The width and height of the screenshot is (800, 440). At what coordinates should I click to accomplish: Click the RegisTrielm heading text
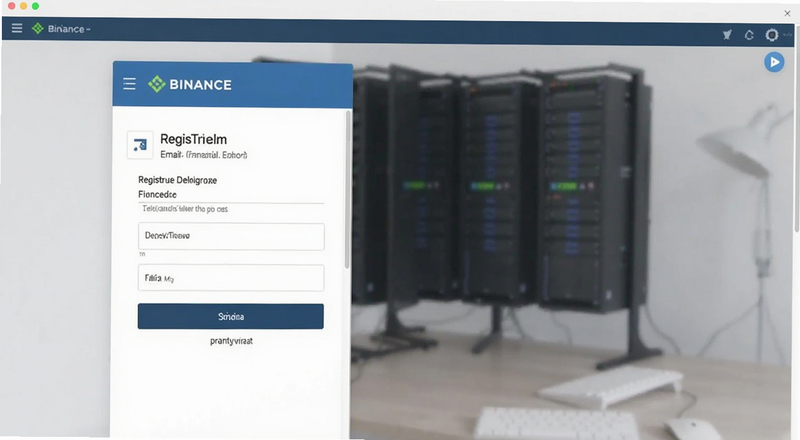click(x=193, y=139)
